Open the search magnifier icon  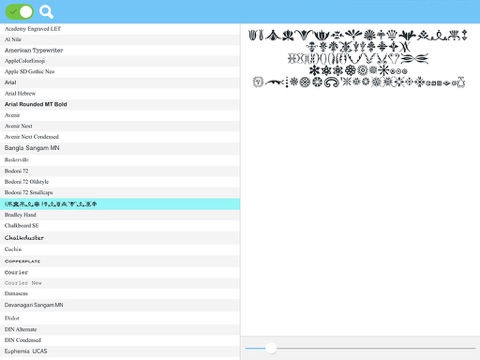click(x=46, y=12)
